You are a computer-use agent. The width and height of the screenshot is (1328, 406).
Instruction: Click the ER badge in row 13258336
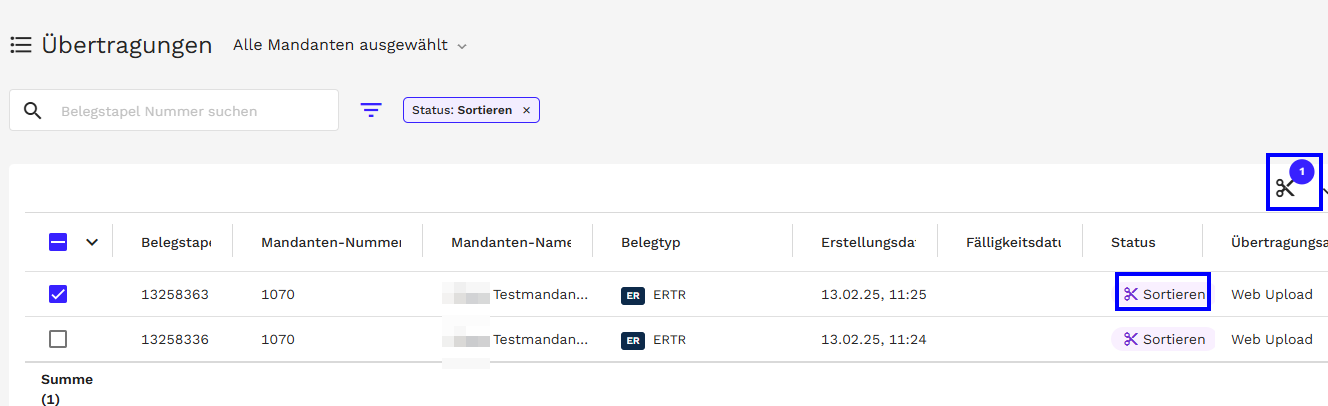pos(632,340)
